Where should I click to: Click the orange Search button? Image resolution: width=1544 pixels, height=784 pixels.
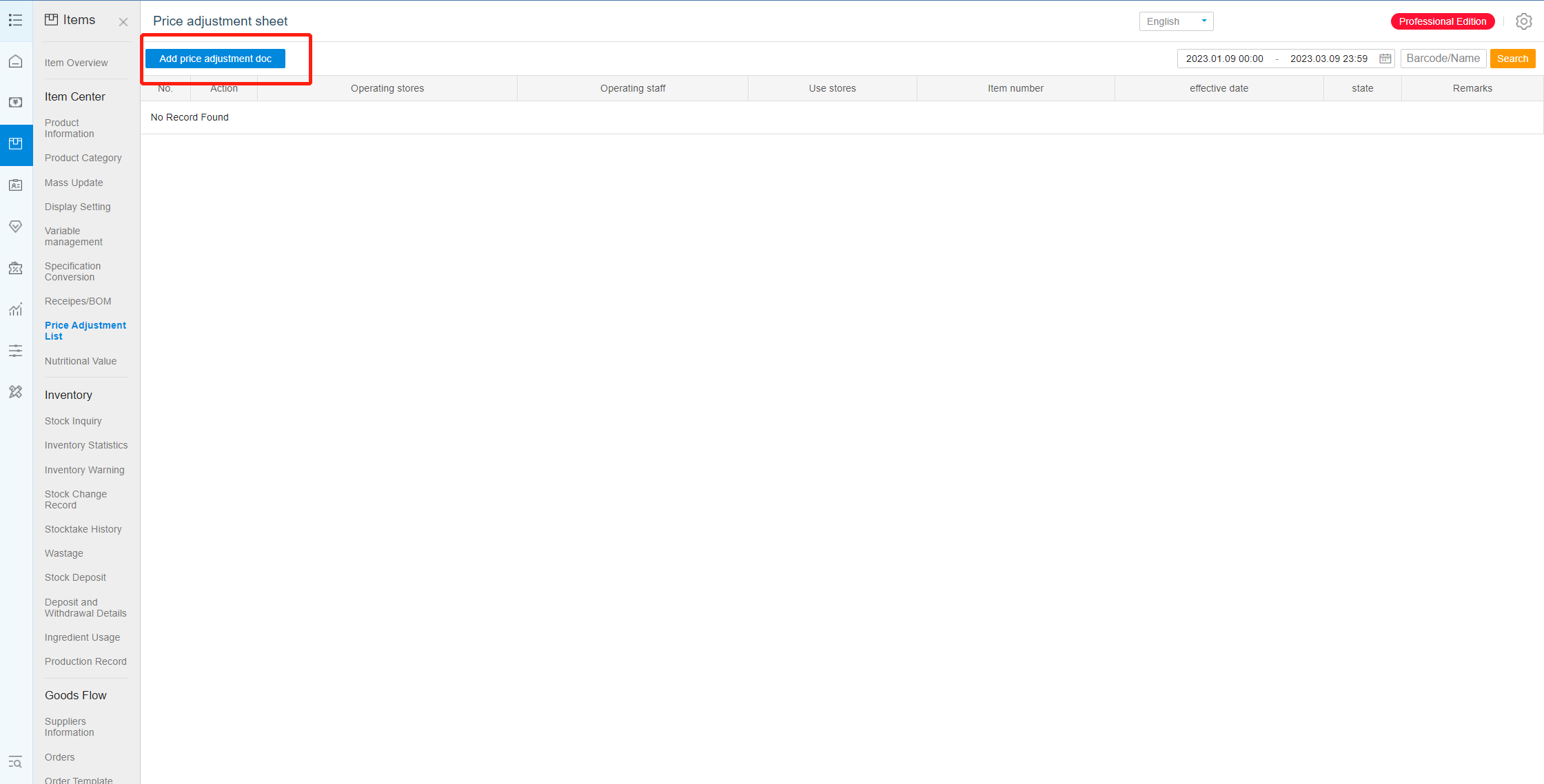[x=1512, y=59]
